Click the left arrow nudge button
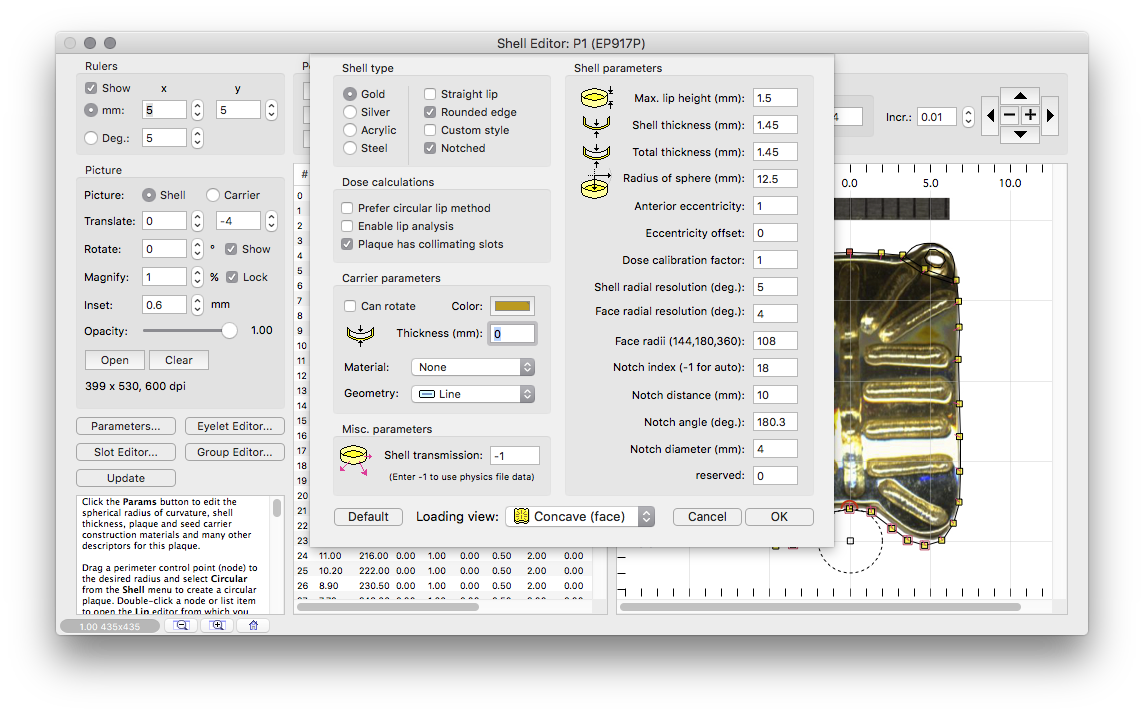 coord(990,115)
